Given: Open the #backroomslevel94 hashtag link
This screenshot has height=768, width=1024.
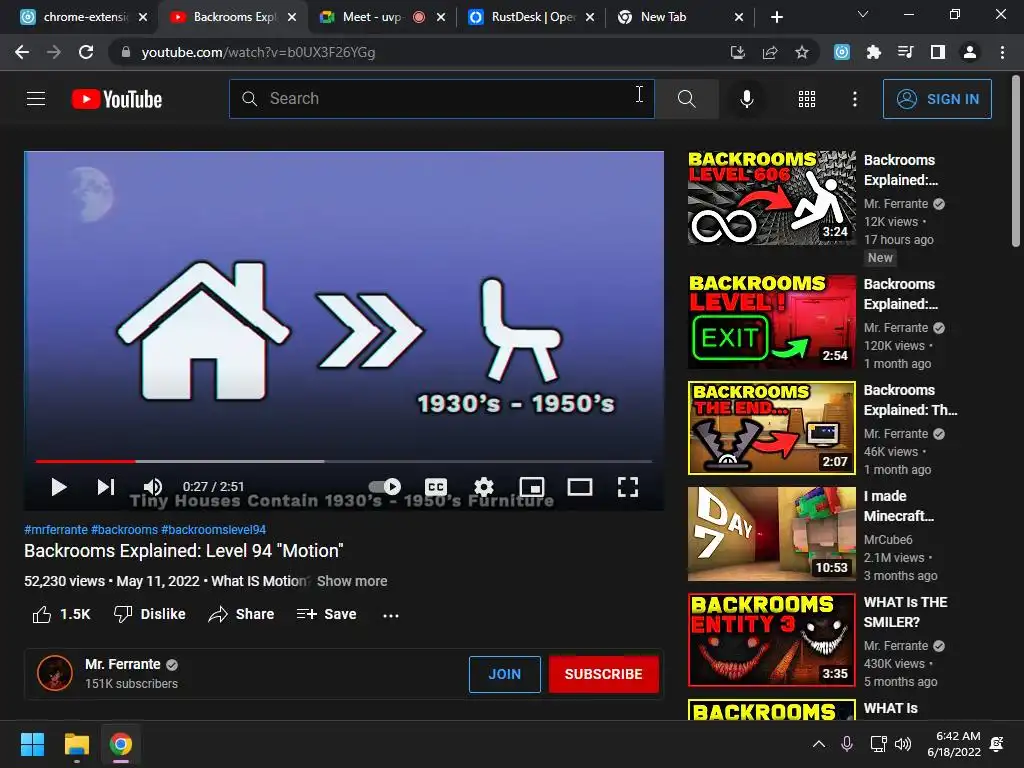Looking at the screenshot, I should (x=214, y=530).
